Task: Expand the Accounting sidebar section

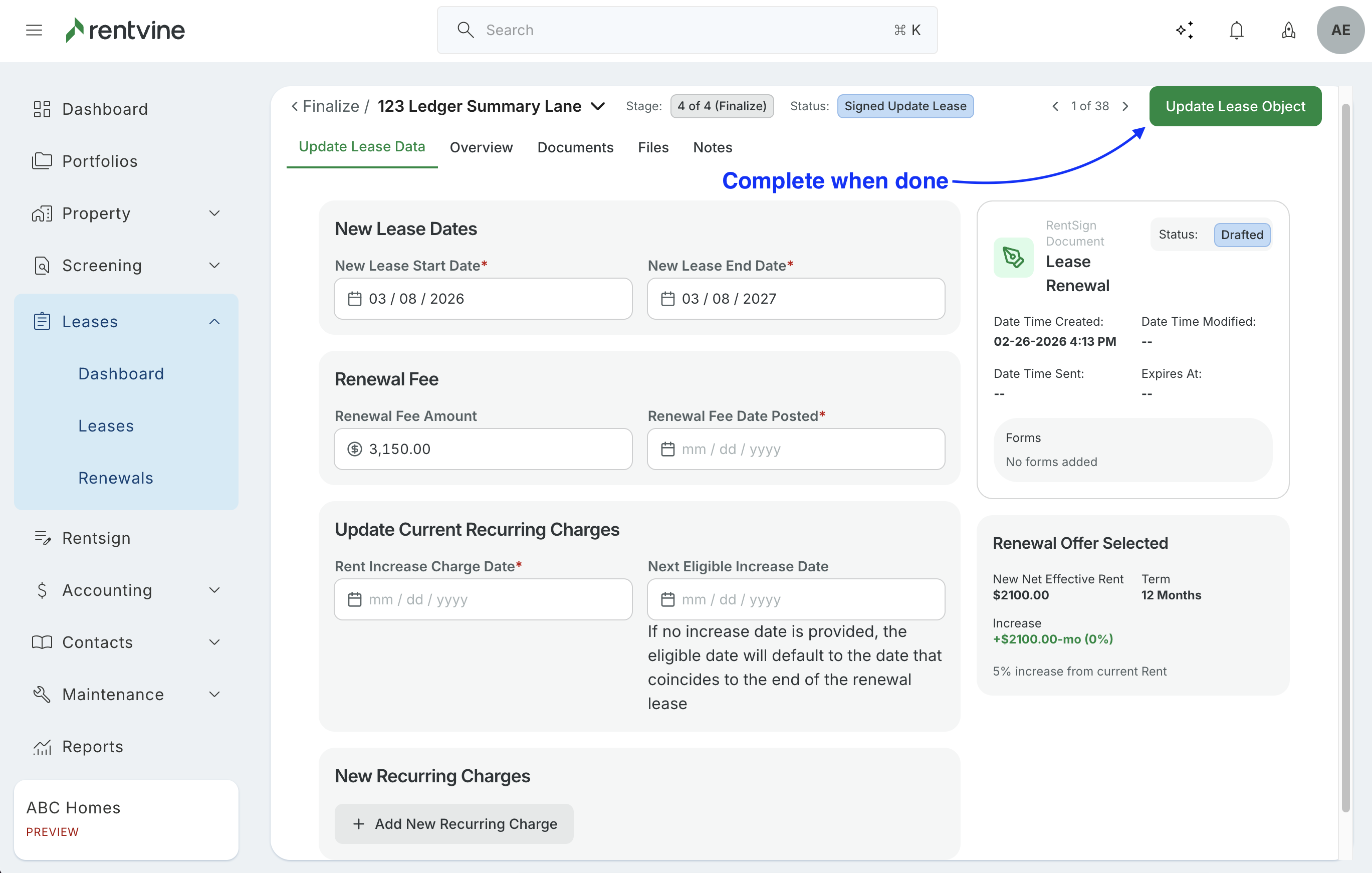Action: (x=214, y=590)
